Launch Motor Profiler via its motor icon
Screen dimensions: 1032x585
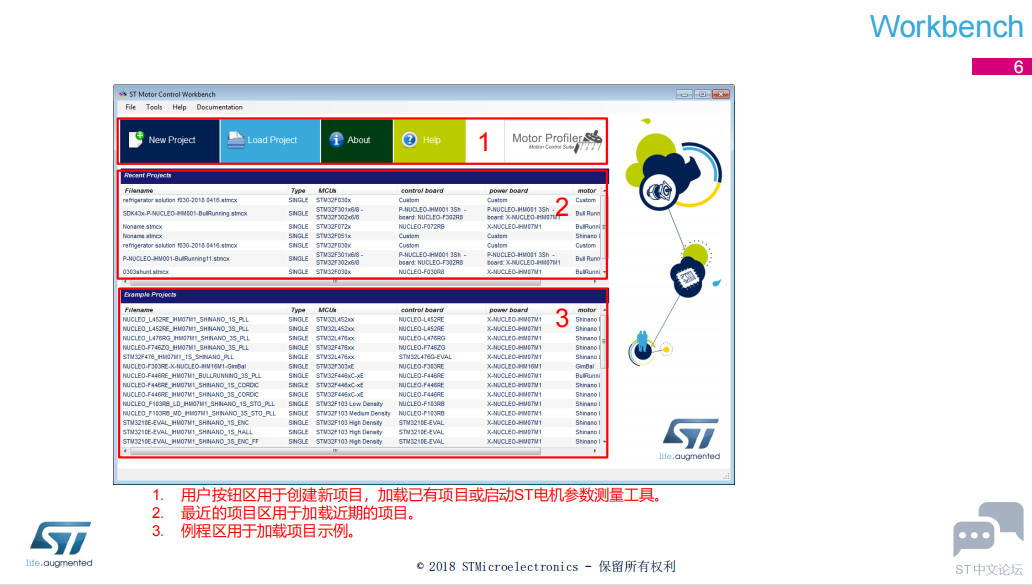(589, 140)
